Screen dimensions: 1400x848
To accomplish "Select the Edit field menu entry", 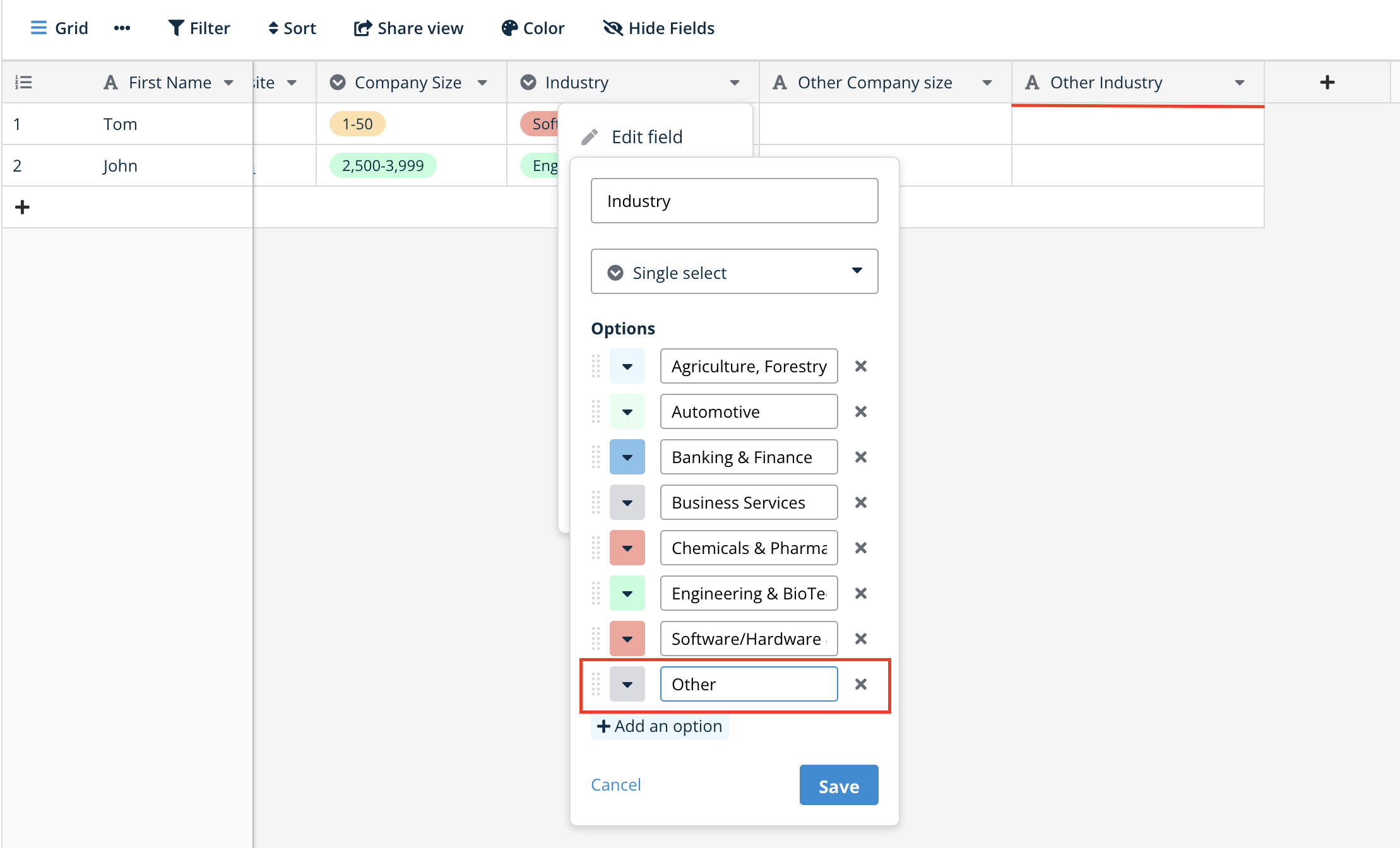I will click(x=646, y=137).
